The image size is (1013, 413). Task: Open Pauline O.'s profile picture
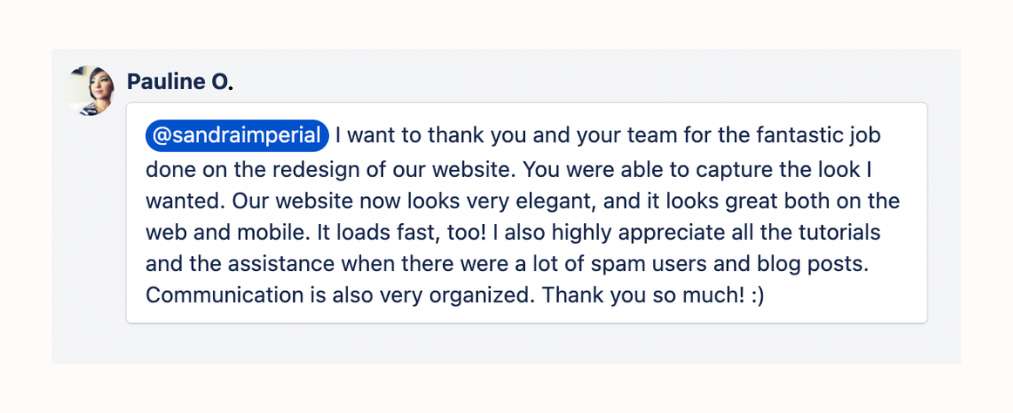[x=91, y=90]
